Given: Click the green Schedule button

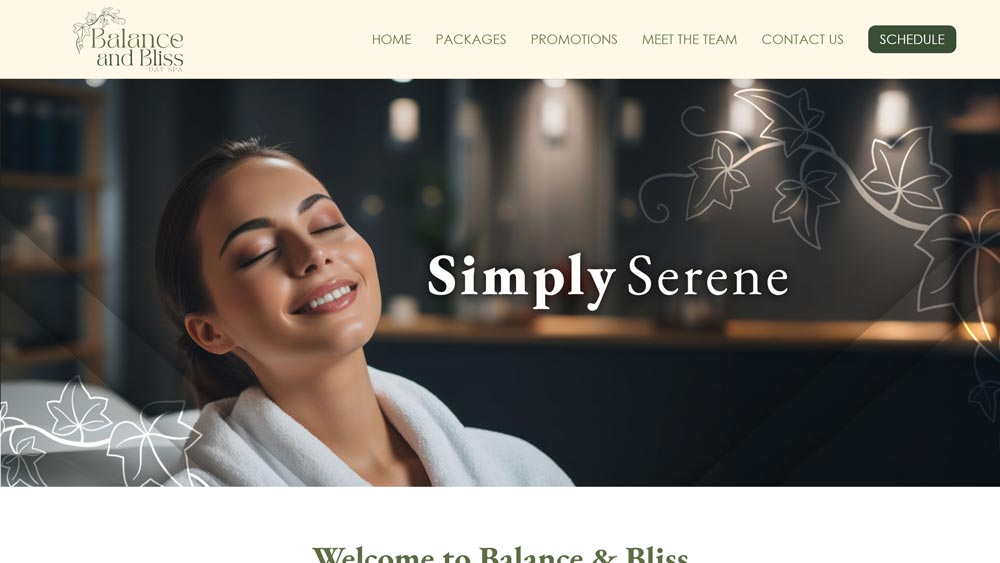Looking at the screenshot, I should (x=912, y=40).
